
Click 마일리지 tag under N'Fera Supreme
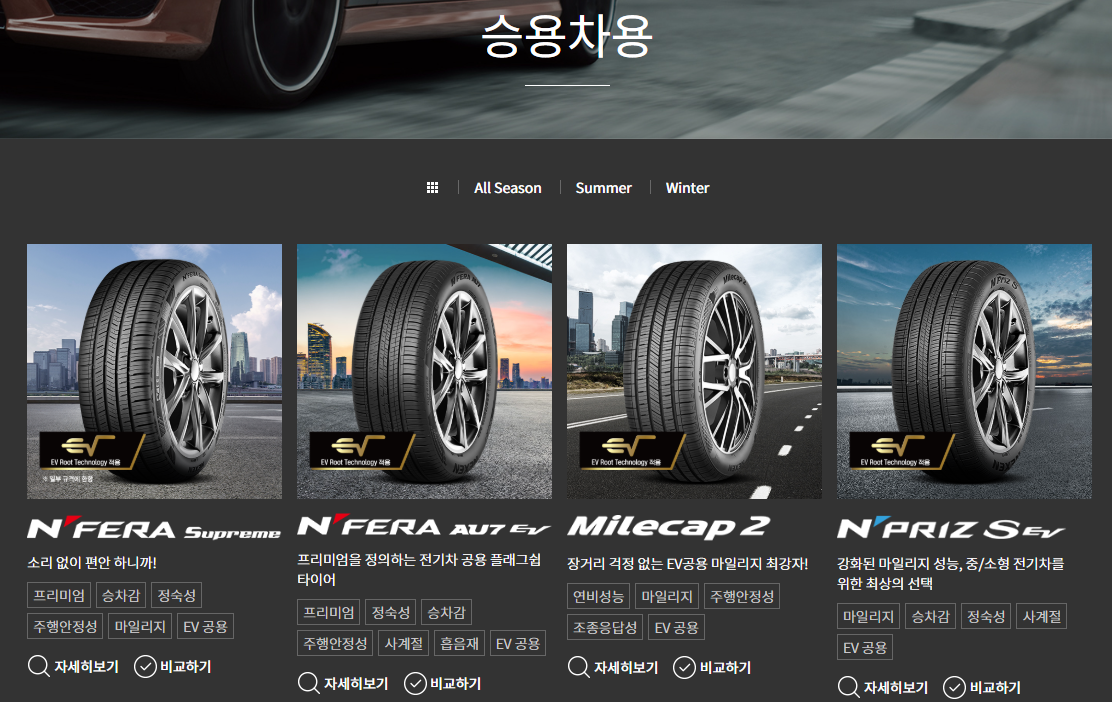coord(140,626)
